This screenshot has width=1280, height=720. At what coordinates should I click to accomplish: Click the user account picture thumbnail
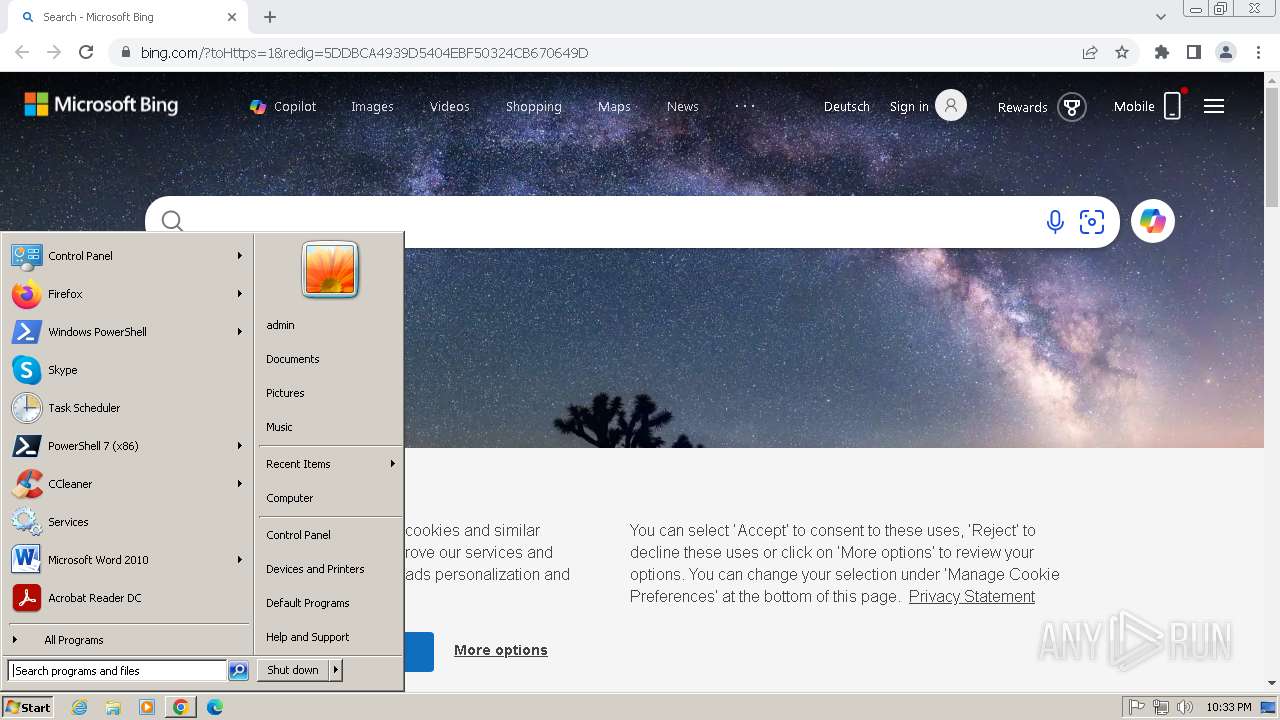pos(330,270)
